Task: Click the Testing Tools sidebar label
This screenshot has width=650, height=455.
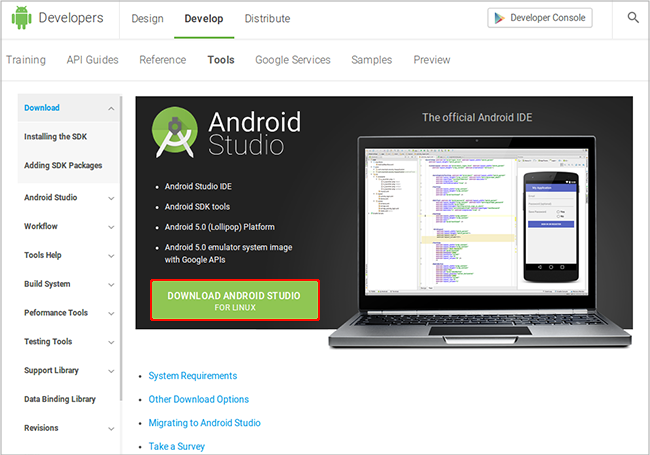Action: pos(48,341)
